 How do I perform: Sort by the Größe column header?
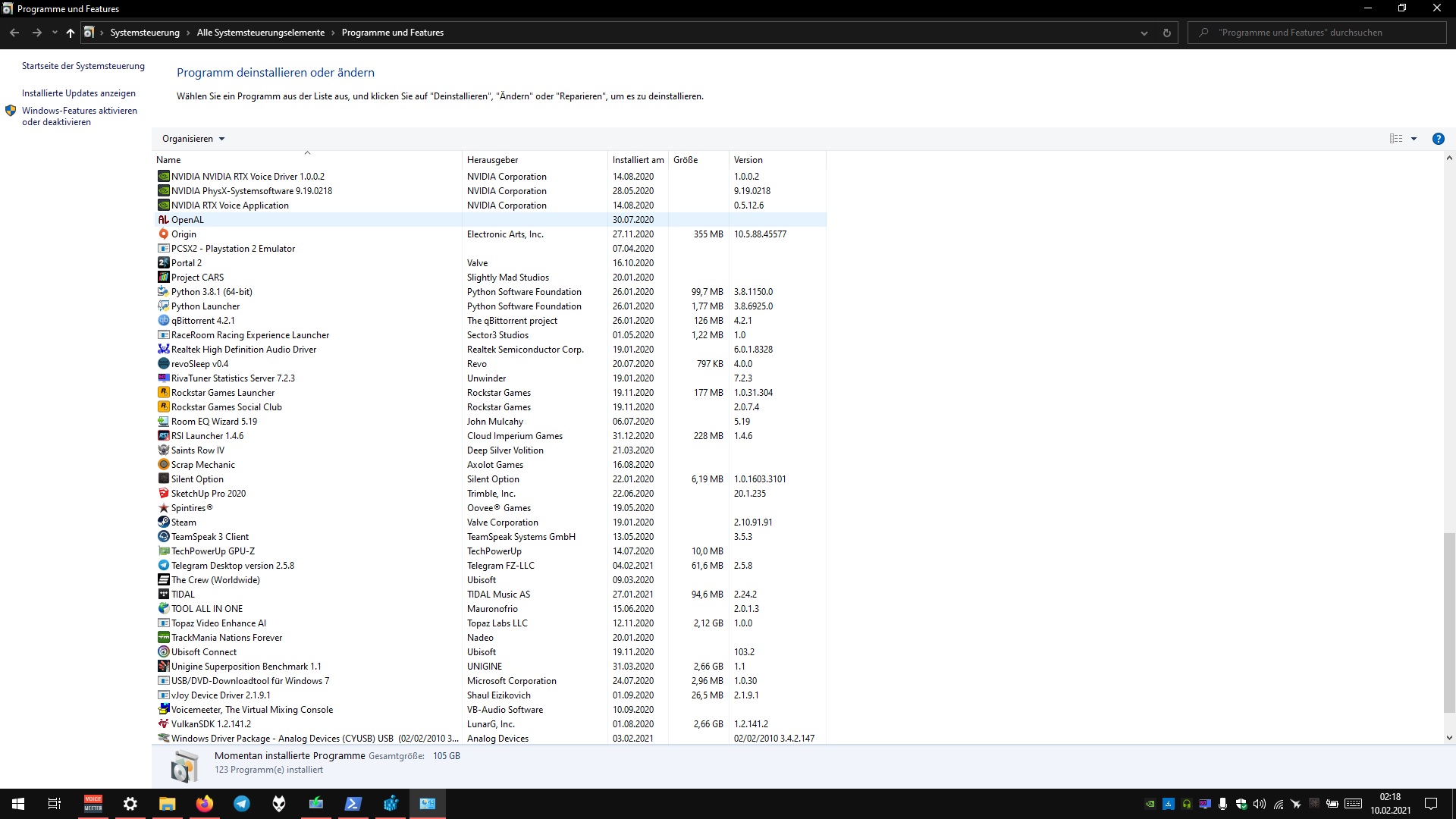point(698,160)
